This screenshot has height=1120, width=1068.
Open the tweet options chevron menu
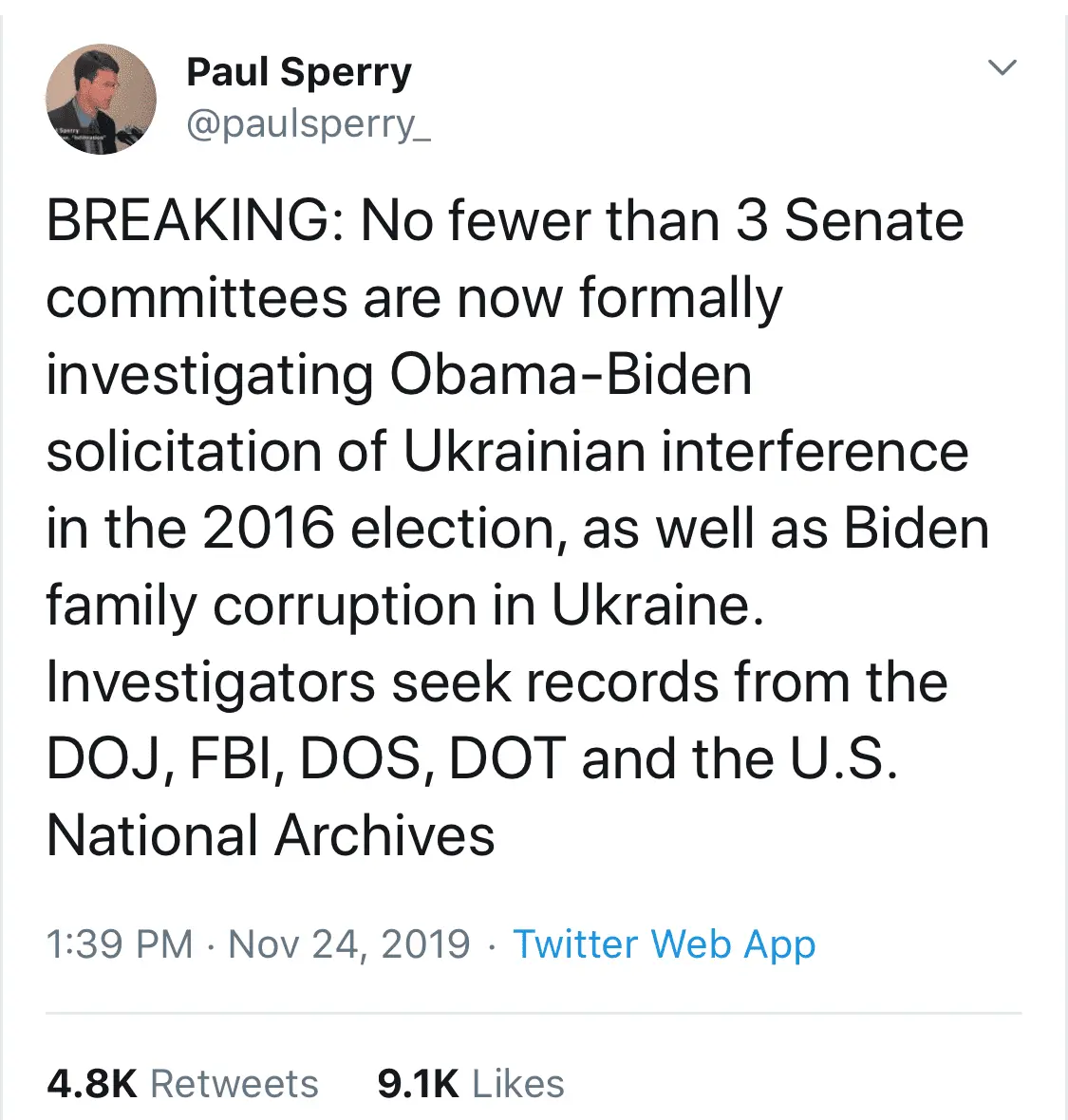pyautogui.click(x=1002, y=68)
